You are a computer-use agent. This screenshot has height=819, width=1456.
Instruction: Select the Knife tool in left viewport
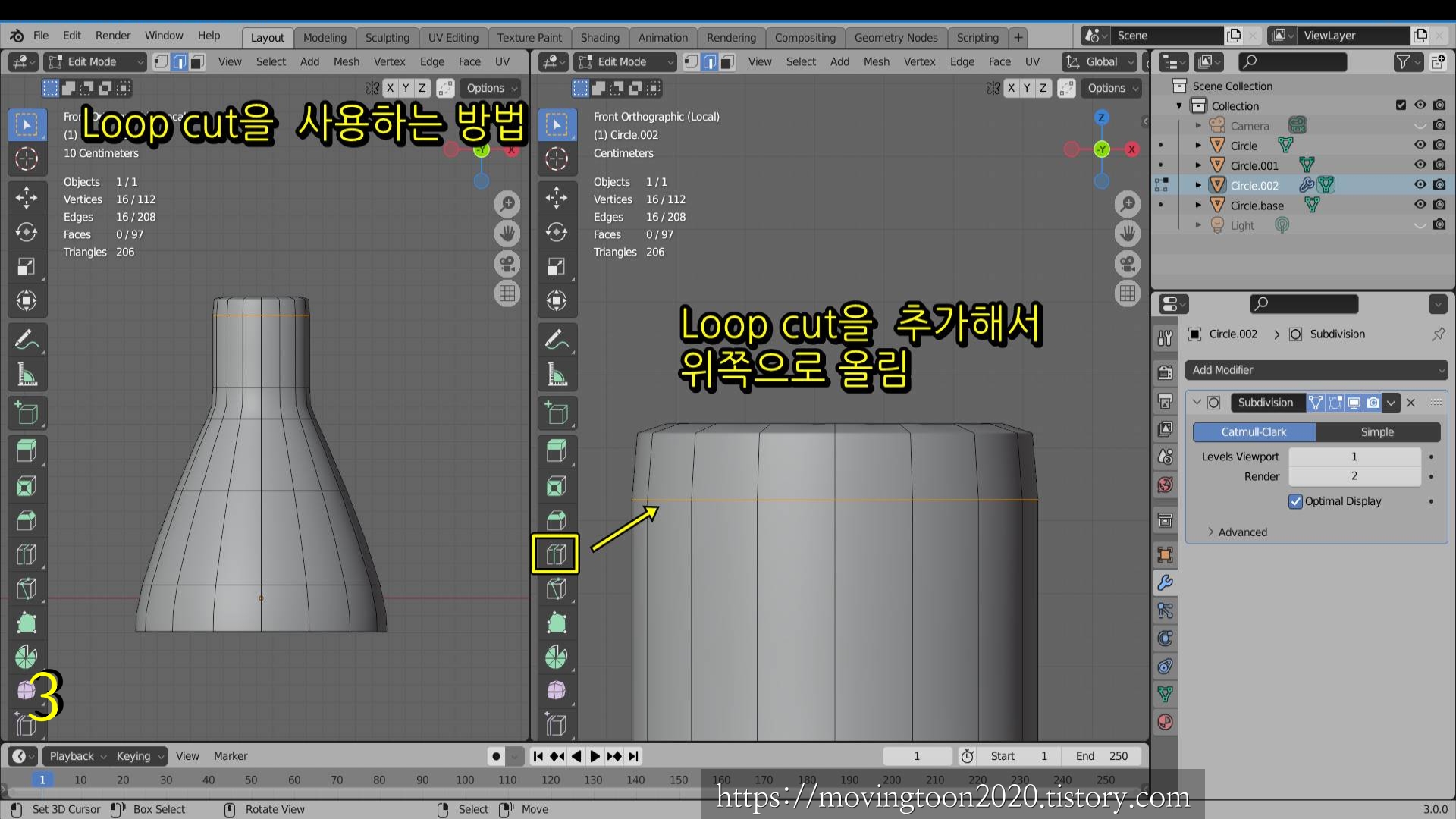click(x=27, y=588)
